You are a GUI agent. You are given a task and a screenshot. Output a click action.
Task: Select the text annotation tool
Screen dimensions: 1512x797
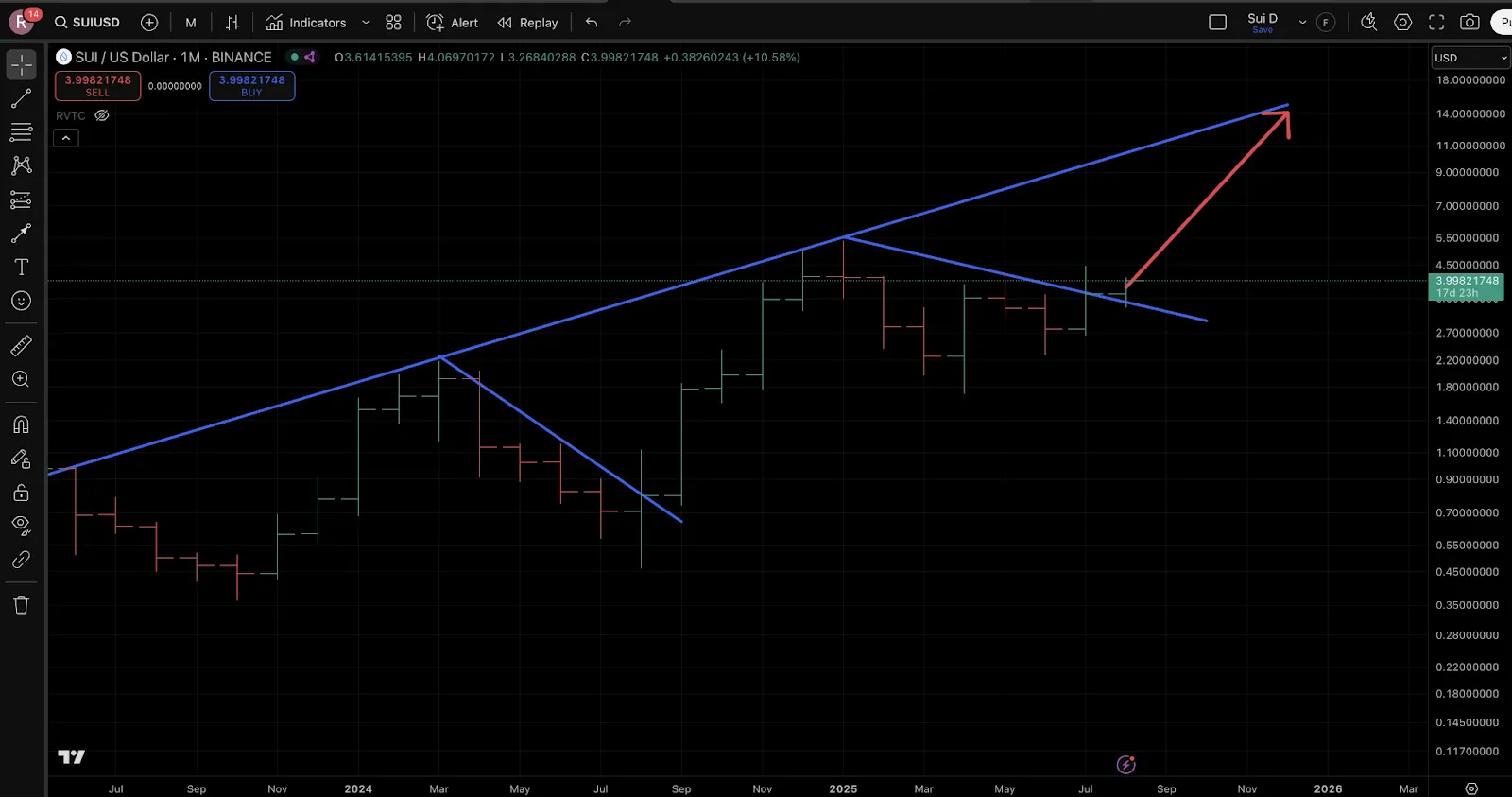point(21,268)
